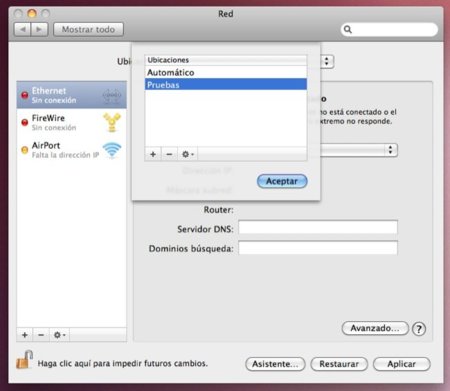Select FireWire in the network services list

(x=72, y=122)
